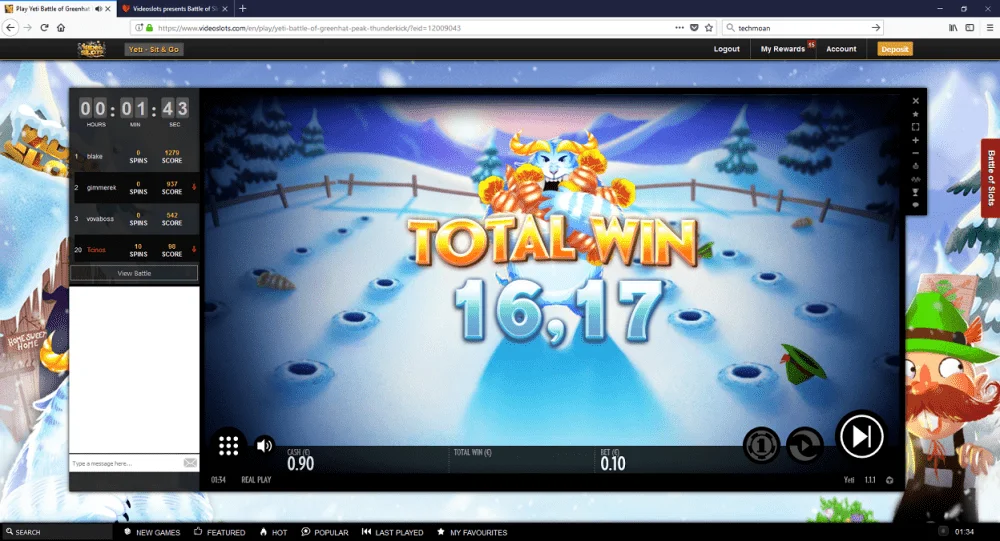Focus the chat message input field
The width and height of the screenshot is (1000, 541).
pos(125,463)
